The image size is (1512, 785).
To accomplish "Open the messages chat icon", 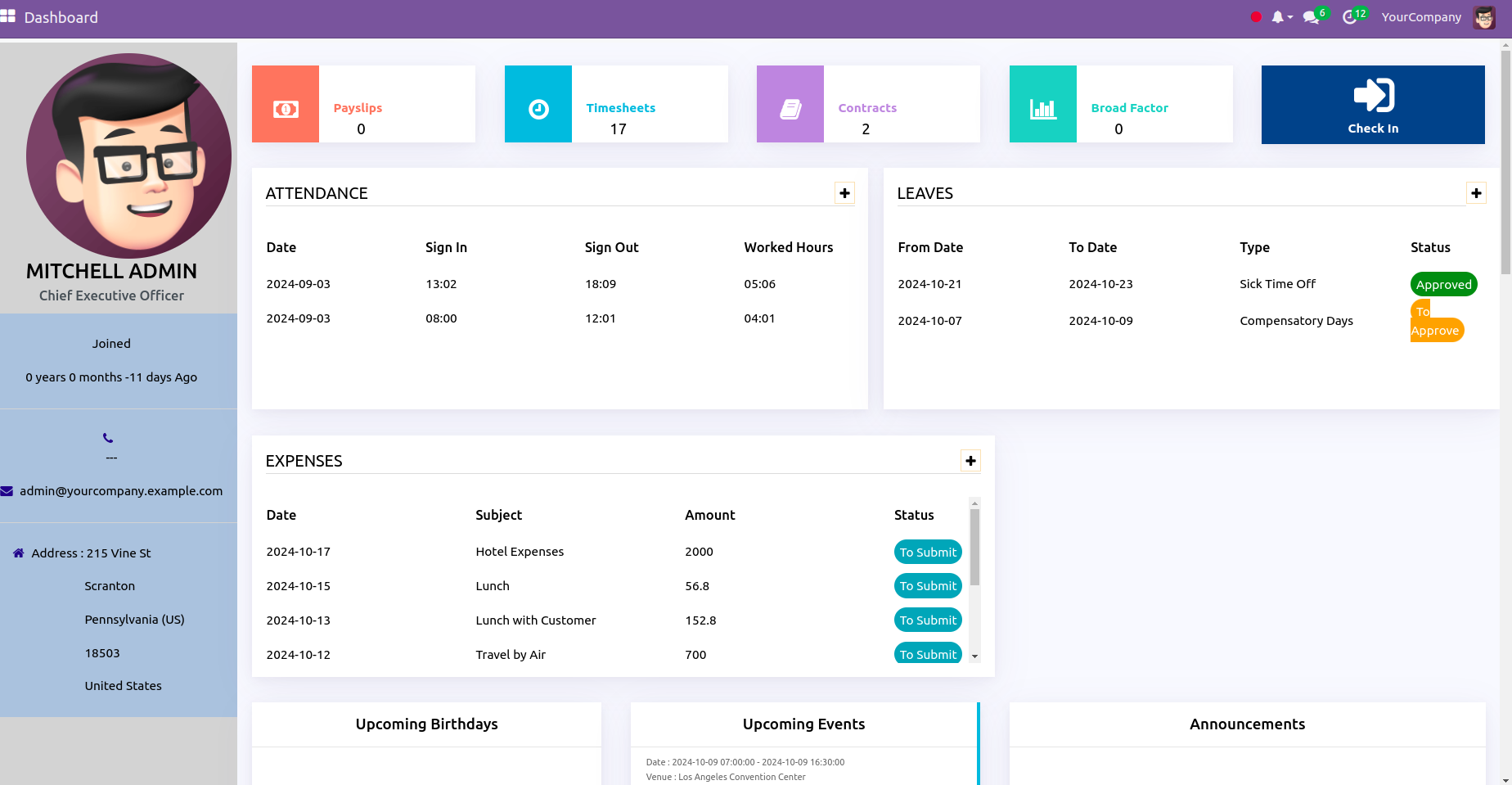I will coord(1312,17).
